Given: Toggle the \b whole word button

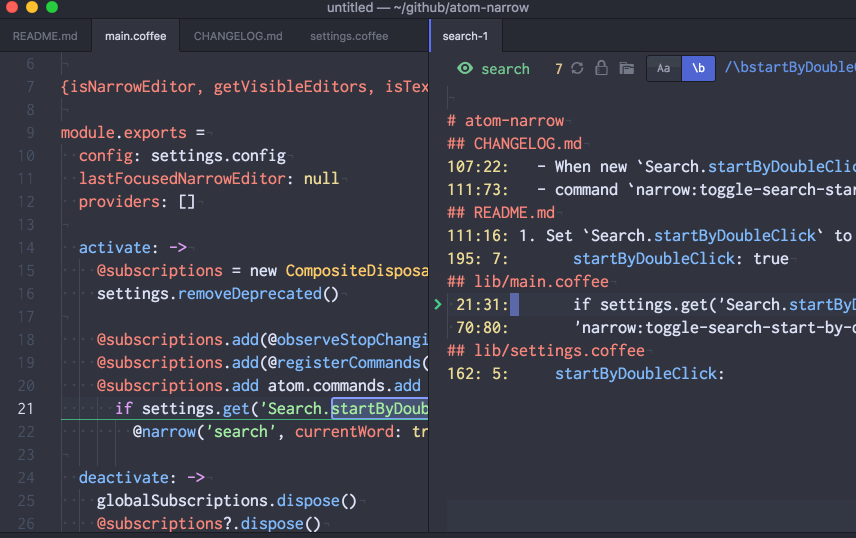Looking at the screenshot, I should [x=698, y=68].
